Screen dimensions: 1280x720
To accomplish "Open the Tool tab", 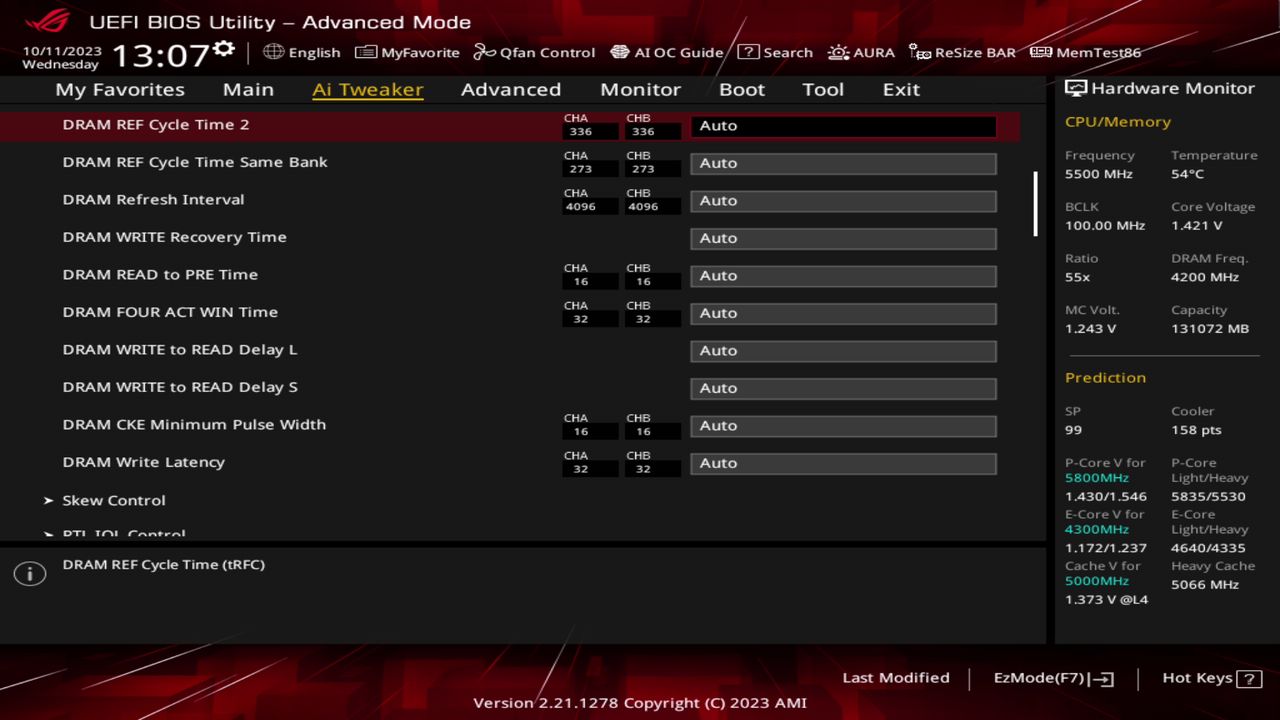I will [823, 89].
